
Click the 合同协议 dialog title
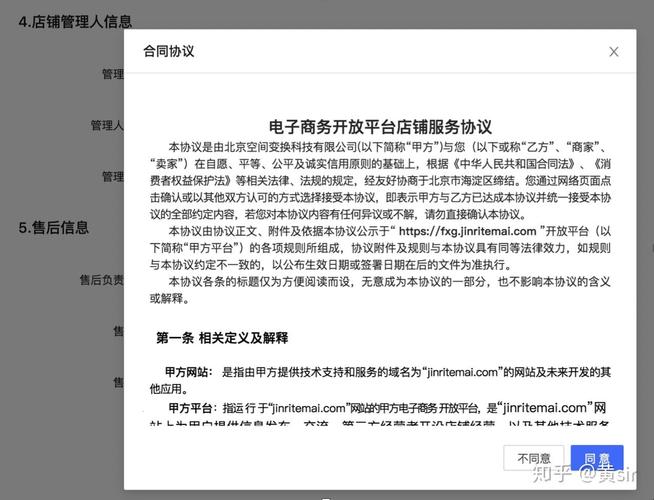coord(169,51)
